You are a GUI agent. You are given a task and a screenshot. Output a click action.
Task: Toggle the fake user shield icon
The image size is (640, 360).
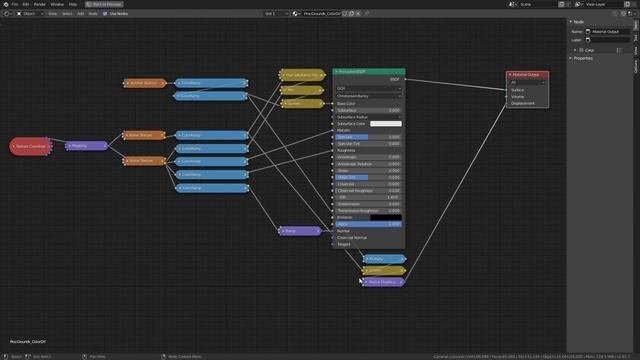[345, 13]
